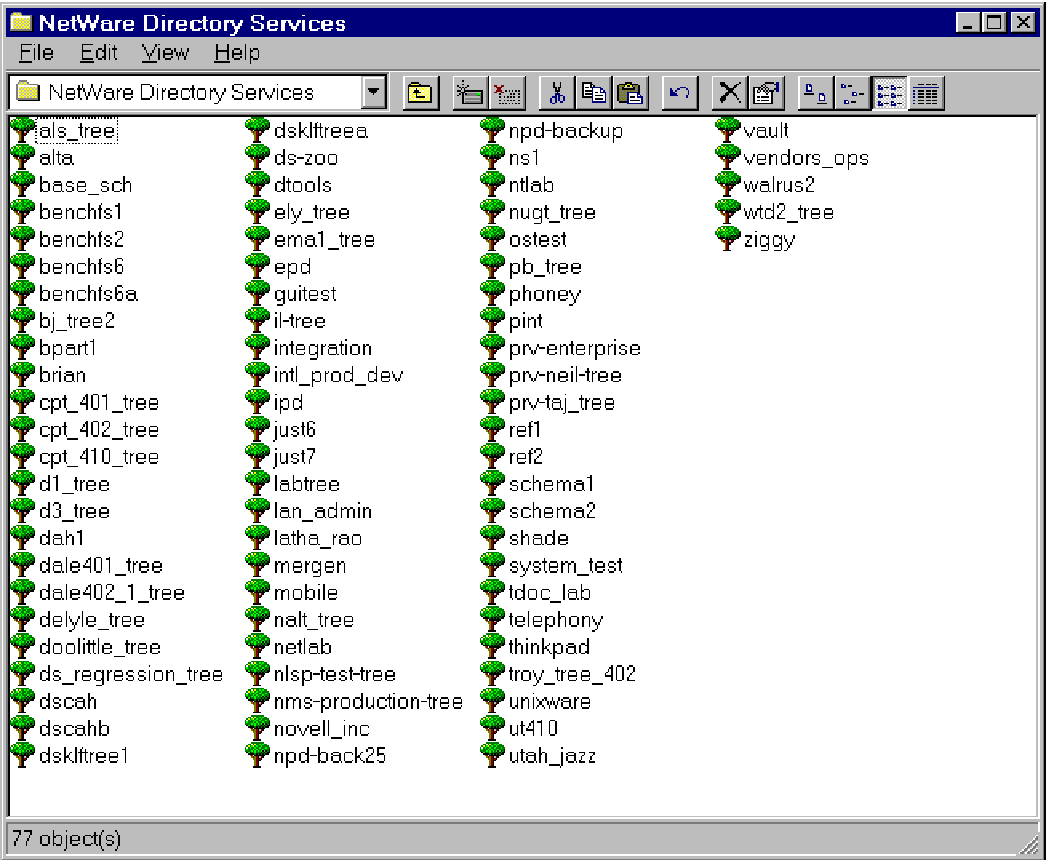Open the Edit menu

[99, 52]
